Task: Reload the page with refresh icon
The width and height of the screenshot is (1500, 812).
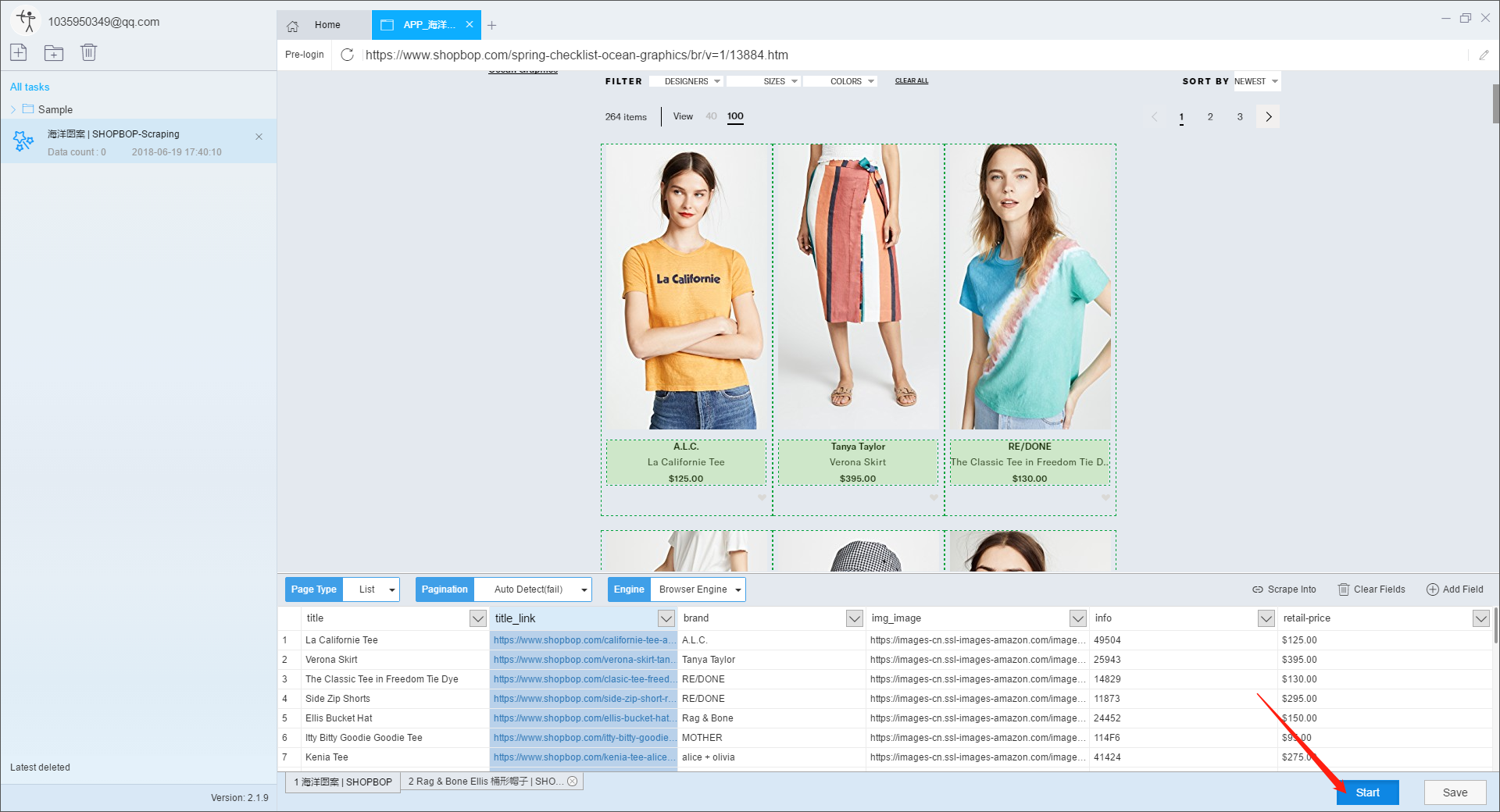Action: click(348, 55)
